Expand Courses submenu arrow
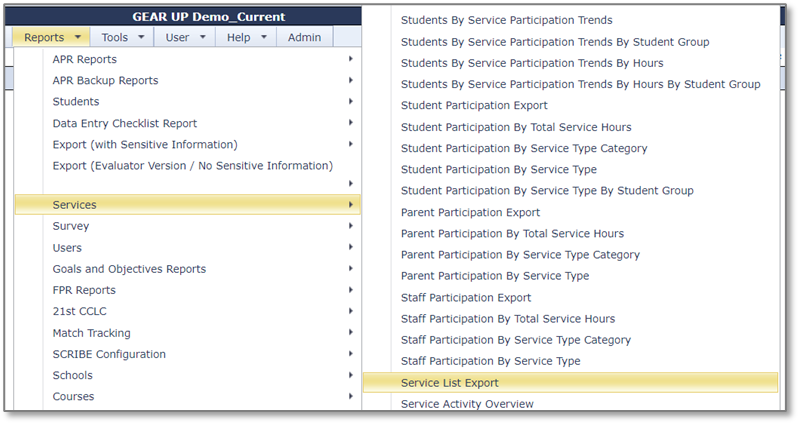Screen dimensions: 800x424 (351, 396)
